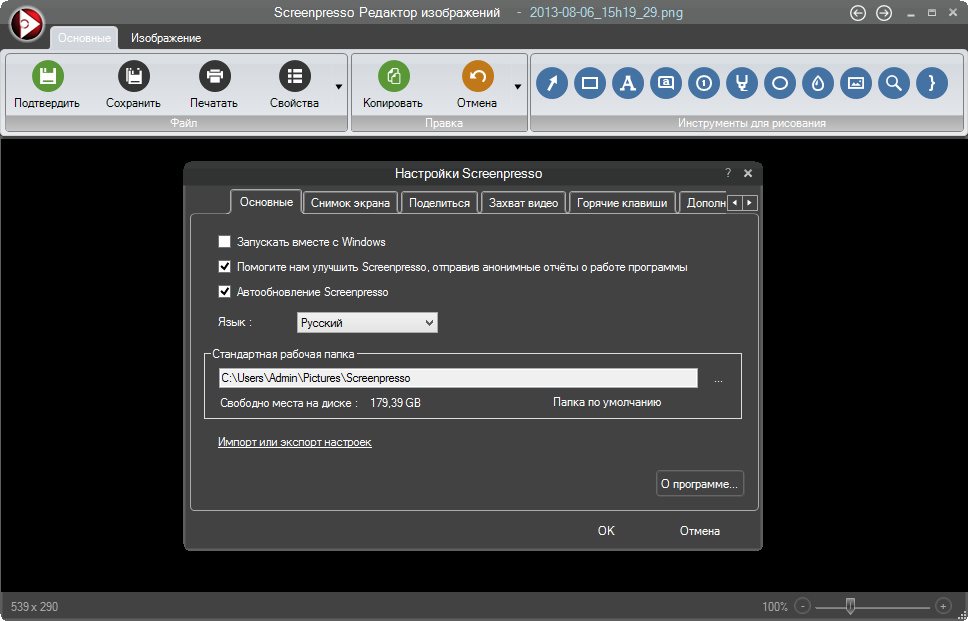Open the Язык language dropdown
This screenshot has height=621, width=968.
point(367,323)
